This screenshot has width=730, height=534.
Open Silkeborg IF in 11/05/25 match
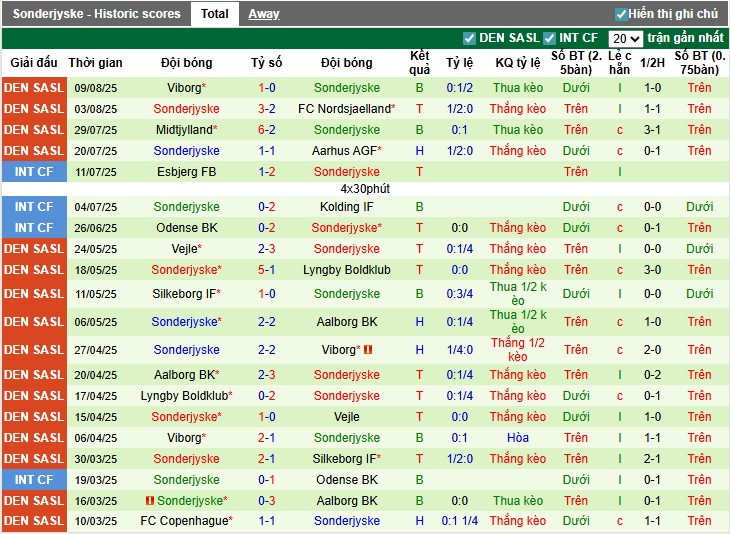coord(186,294)
